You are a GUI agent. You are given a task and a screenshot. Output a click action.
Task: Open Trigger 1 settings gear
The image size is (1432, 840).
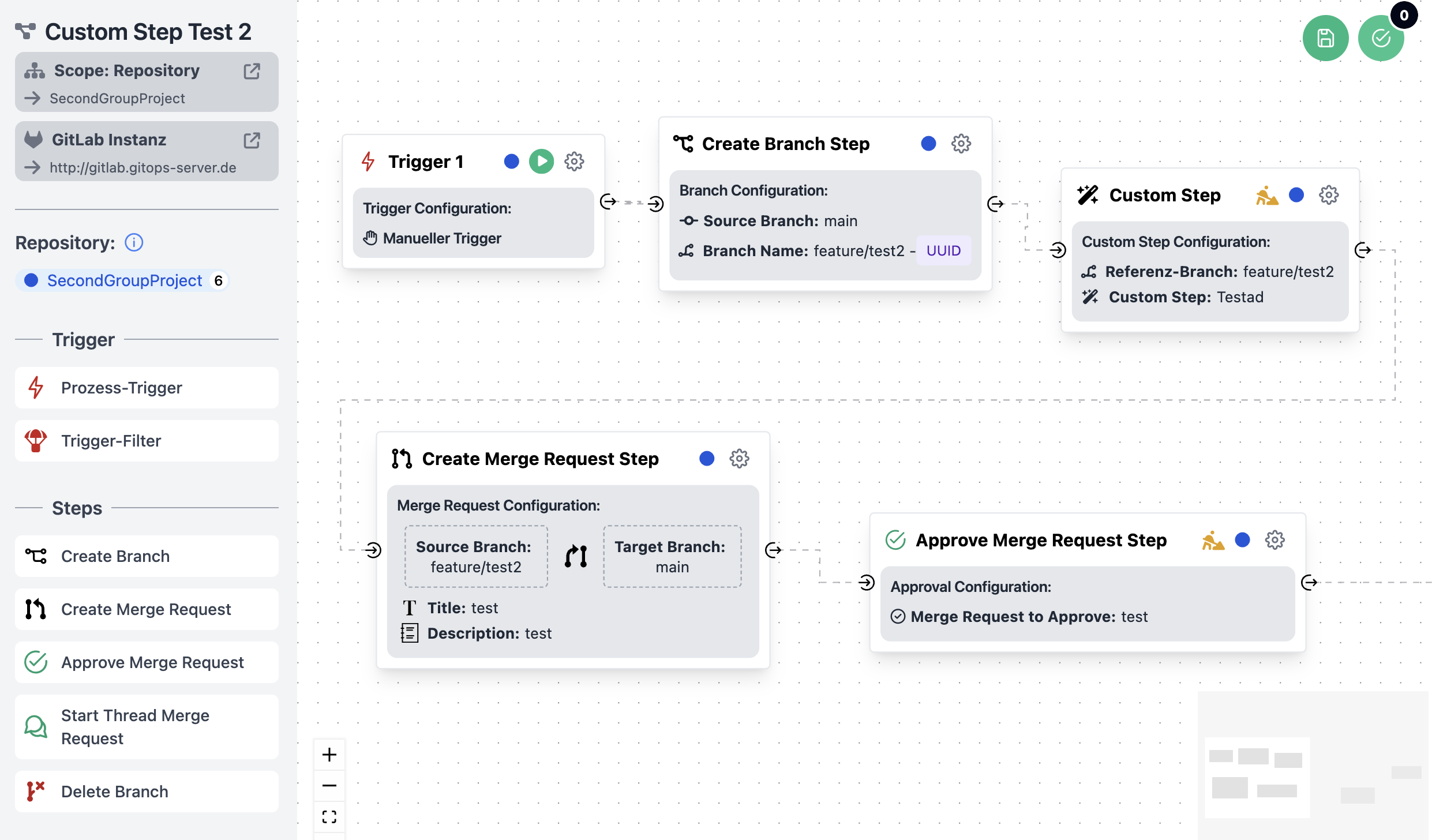coord(574,162)
